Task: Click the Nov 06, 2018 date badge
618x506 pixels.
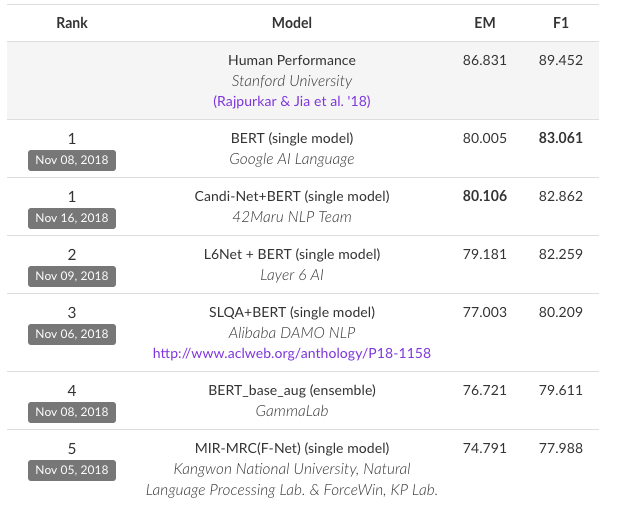Action: coord(72,334)
